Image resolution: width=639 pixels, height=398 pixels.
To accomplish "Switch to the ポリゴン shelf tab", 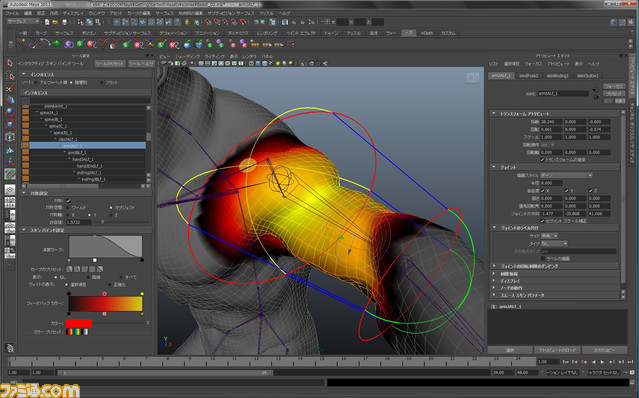I will [88, 33].
